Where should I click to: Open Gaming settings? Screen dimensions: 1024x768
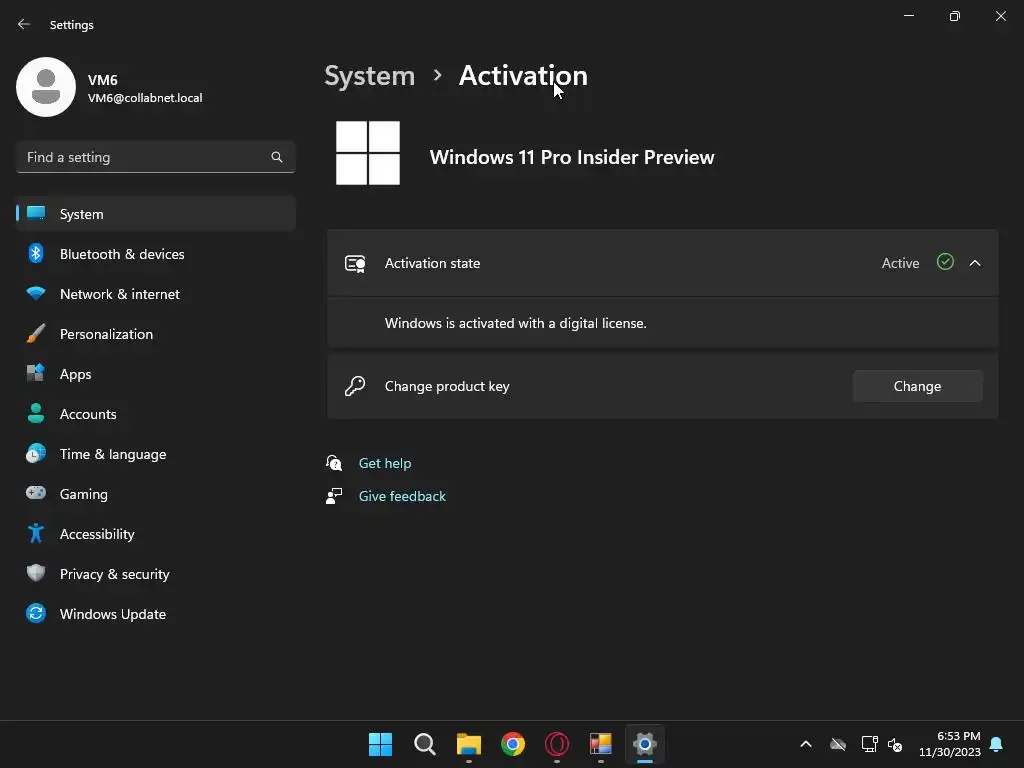tap(155, 494)
